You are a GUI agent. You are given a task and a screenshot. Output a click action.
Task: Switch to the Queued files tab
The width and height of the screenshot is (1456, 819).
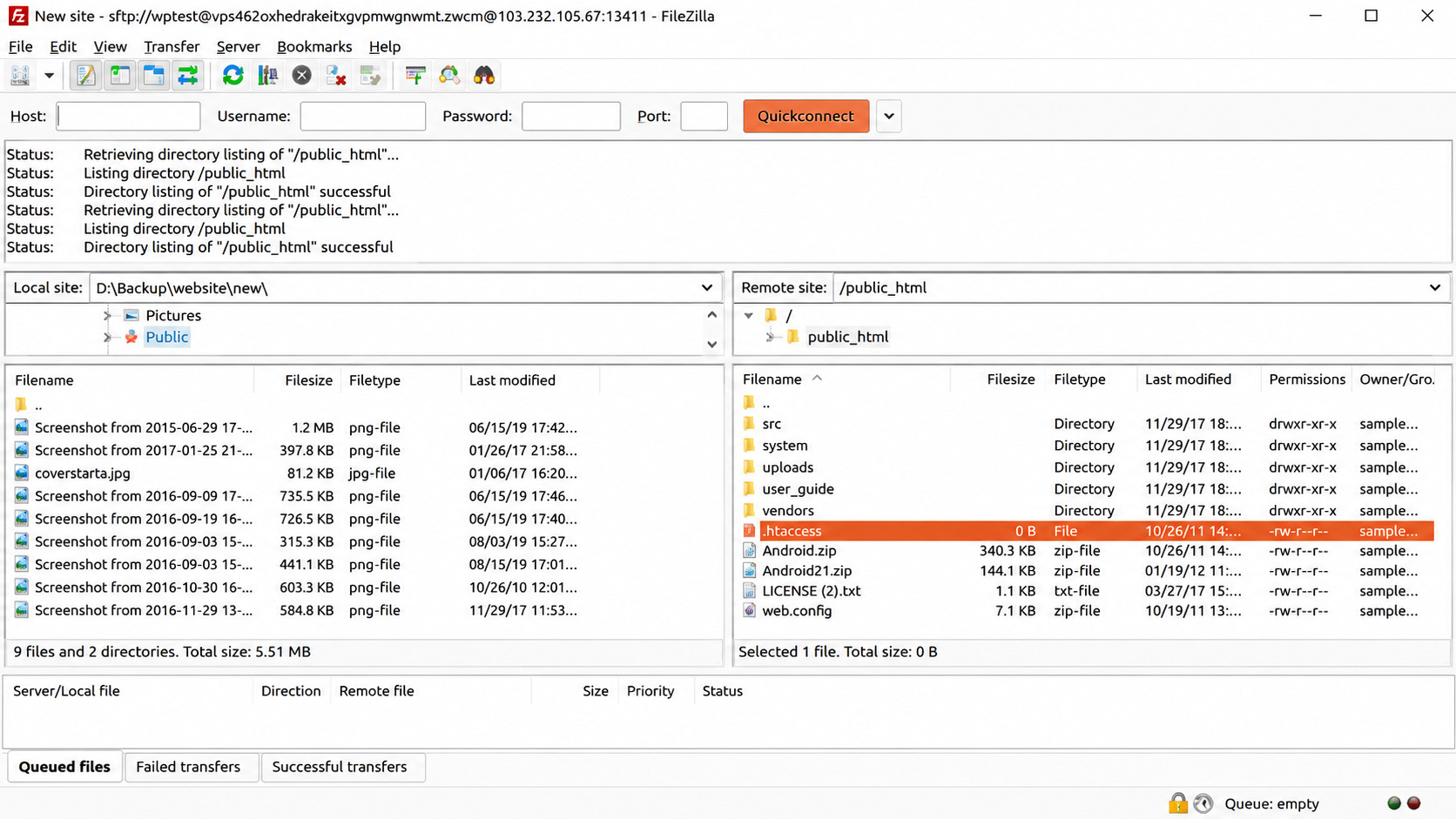tap(64, 767)
